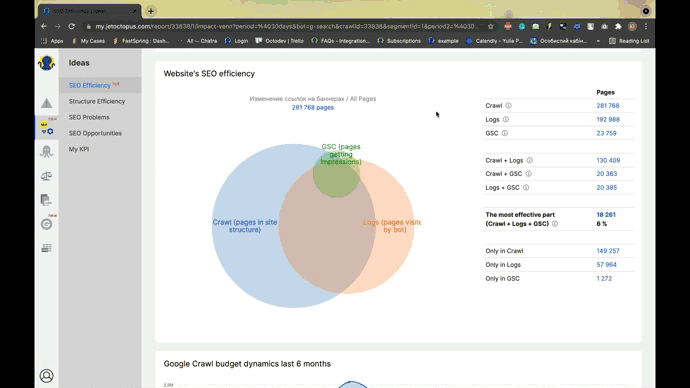Viewport: 690px width, 388px height.
Task: Select SEO Efficiency in Ideas menu
Action: [90, 85]
